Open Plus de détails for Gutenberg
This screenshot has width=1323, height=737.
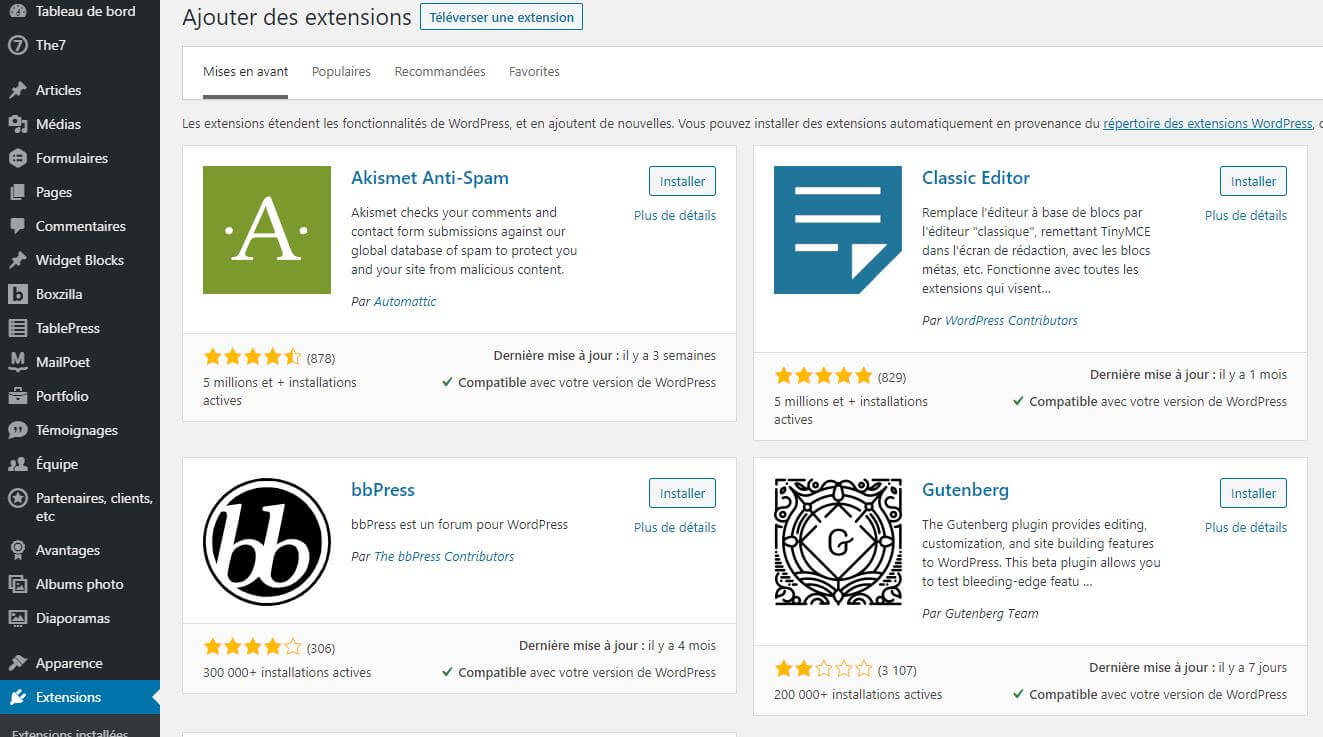[x=1246, y=527]
